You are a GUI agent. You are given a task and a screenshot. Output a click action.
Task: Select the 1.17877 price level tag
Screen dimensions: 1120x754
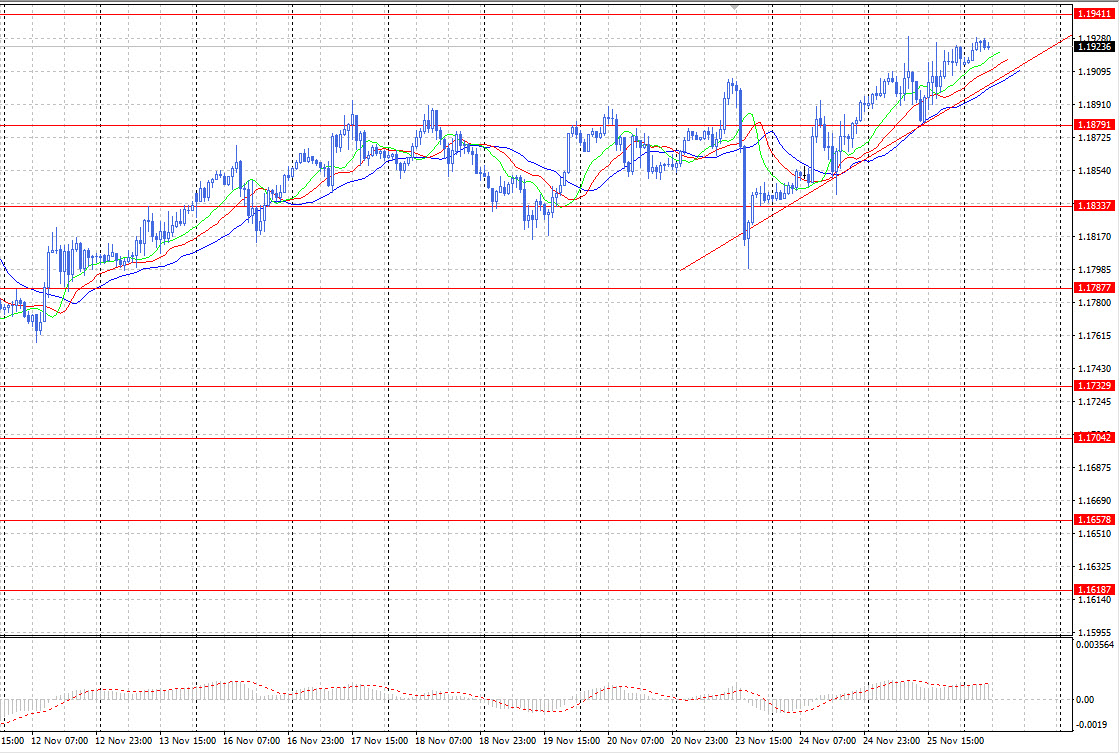pyautogui.click(x=1094, y=288)
